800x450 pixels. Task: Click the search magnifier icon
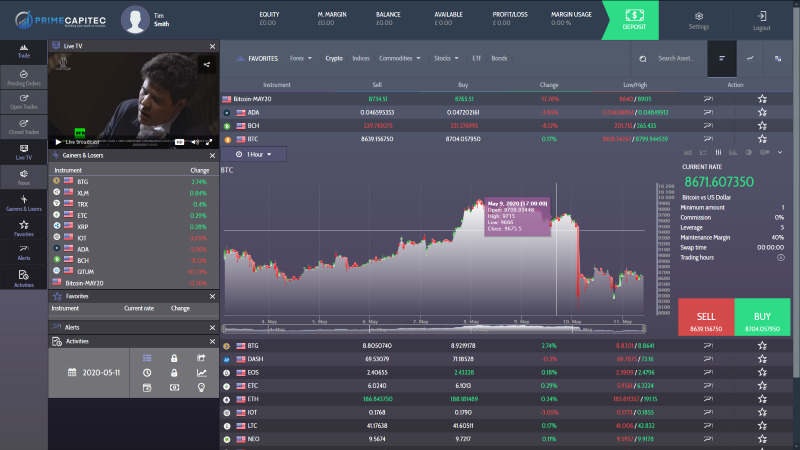(x=643, y=59)
